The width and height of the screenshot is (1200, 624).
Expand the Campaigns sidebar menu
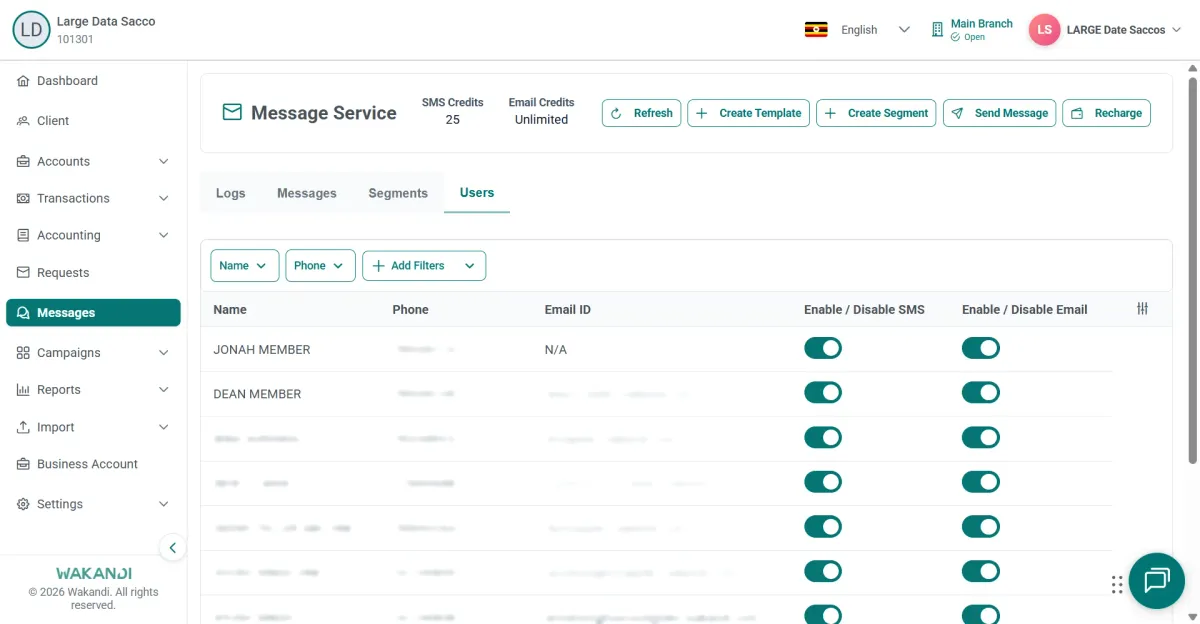coord(164,353)
